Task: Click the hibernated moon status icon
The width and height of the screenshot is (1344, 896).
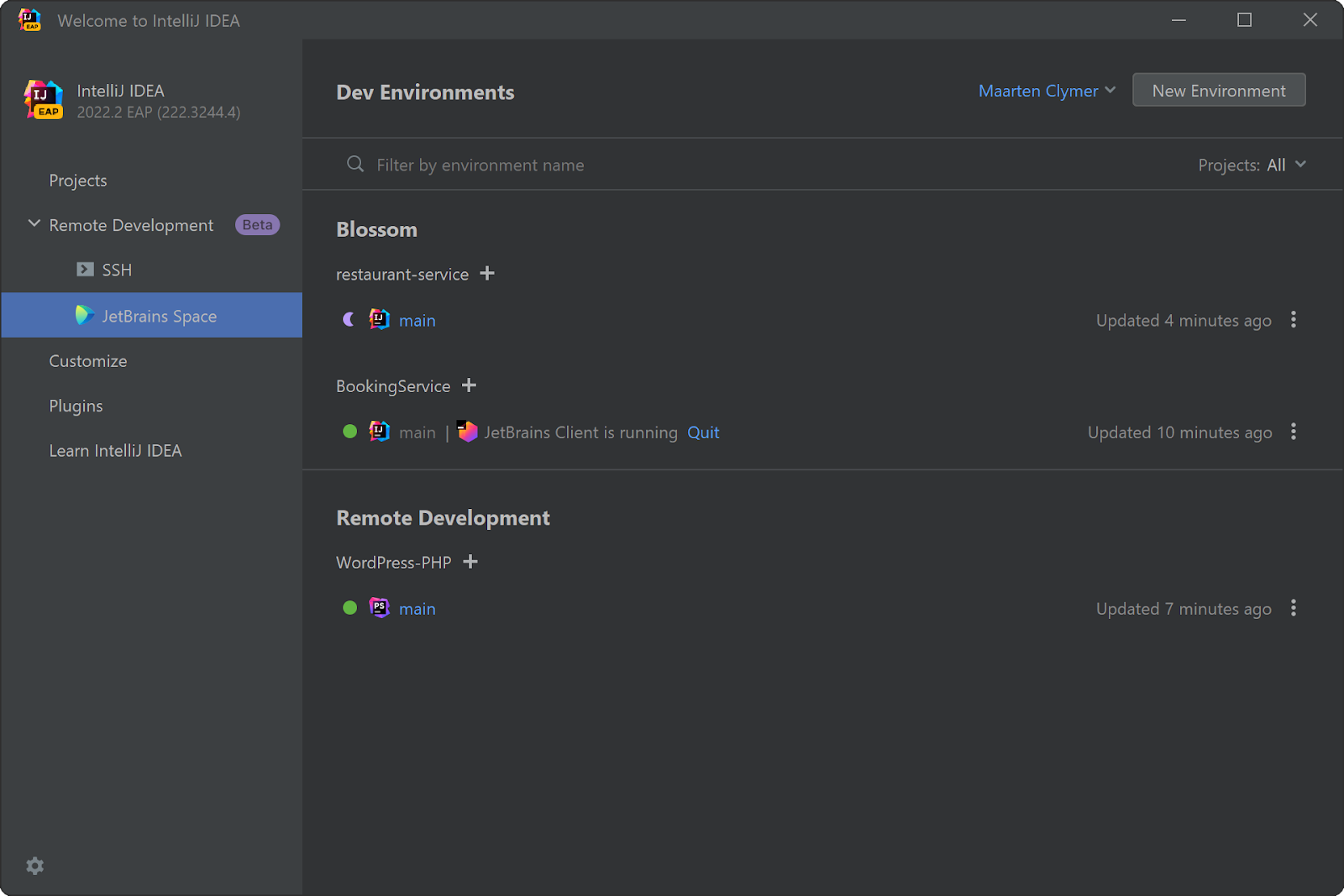Action: [x=349, y=320]
